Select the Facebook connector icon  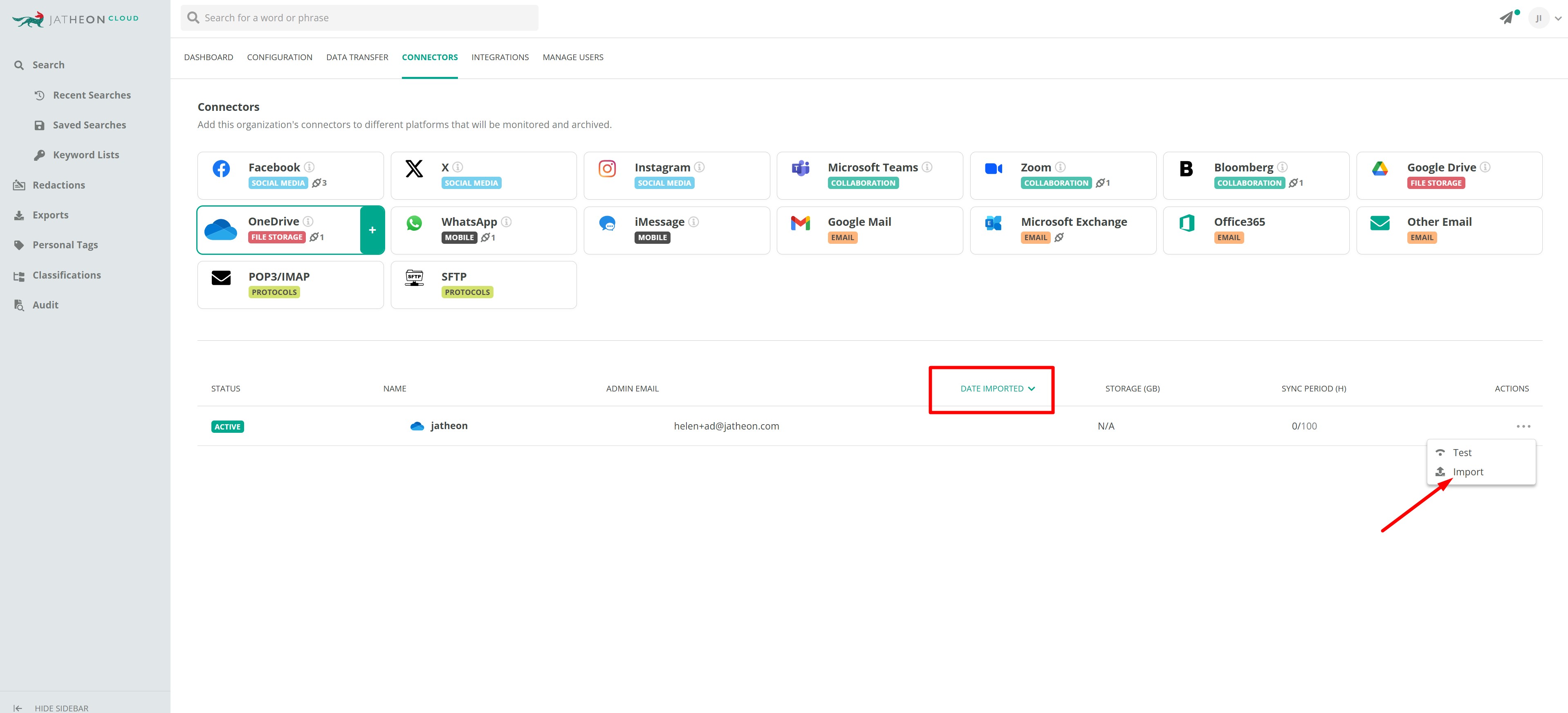click(x=221, y=169)
